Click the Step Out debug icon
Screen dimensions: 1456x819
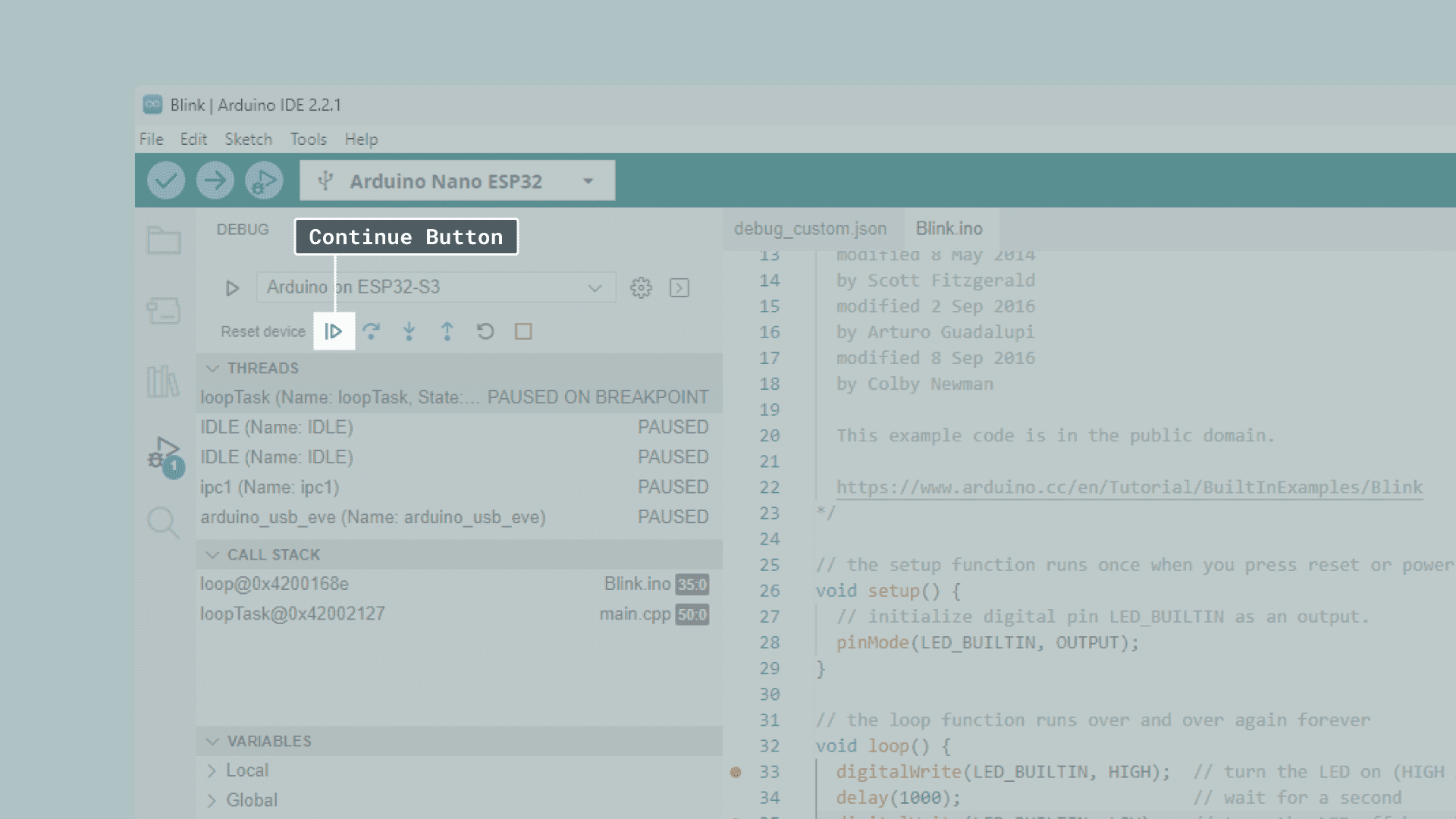[447, 331]
